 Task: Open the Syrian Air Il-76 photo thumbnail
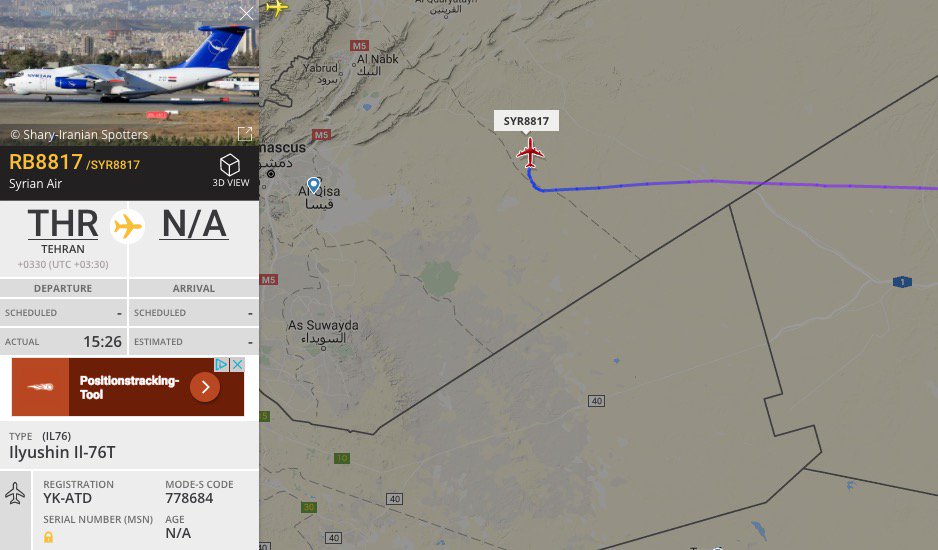129,72
